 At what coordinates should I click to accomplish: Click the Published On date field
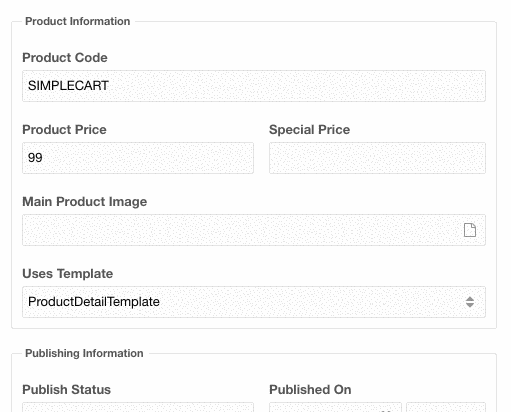point(335,407)
